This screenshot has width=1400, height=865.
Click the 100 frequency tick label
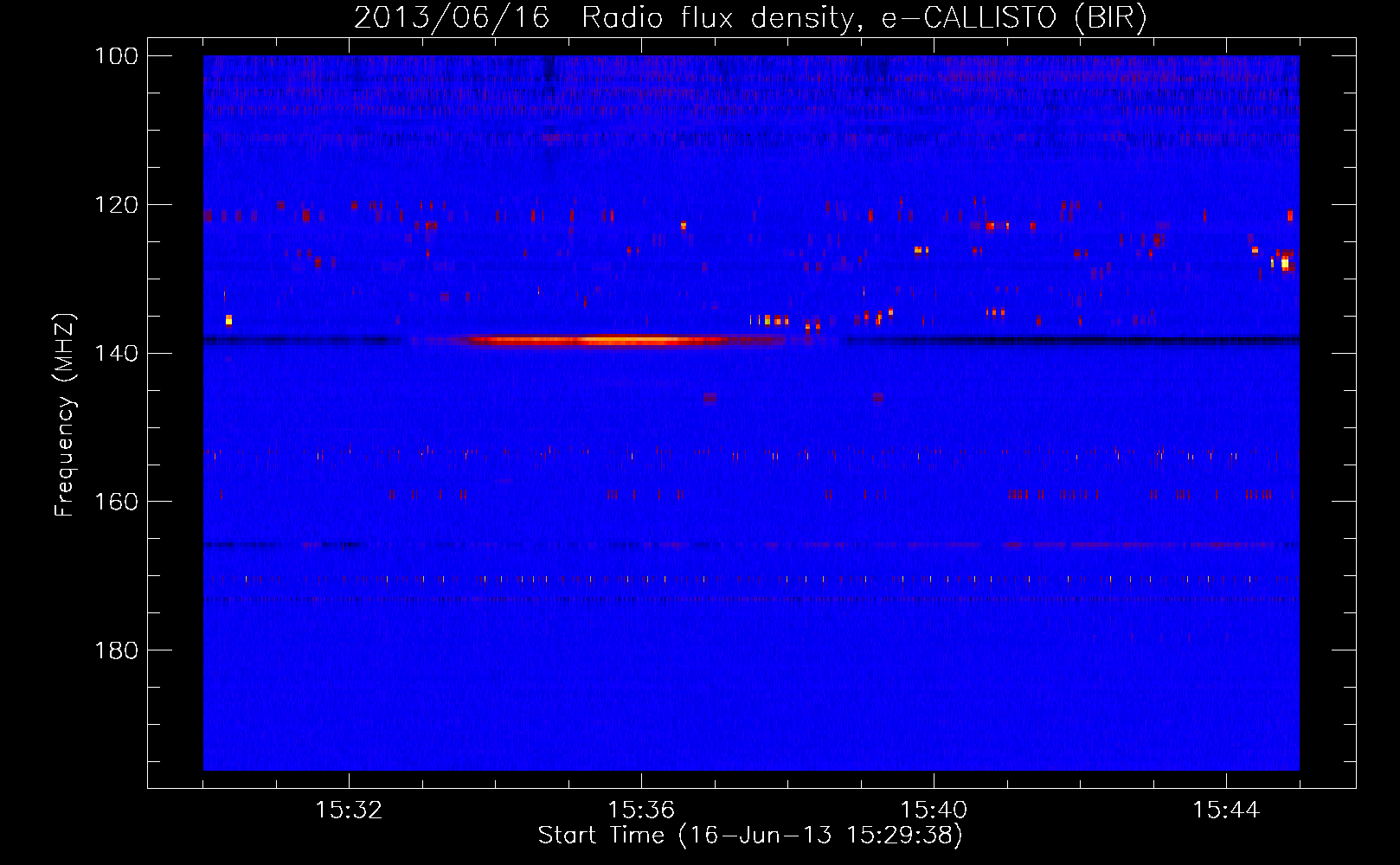point(116,56)
